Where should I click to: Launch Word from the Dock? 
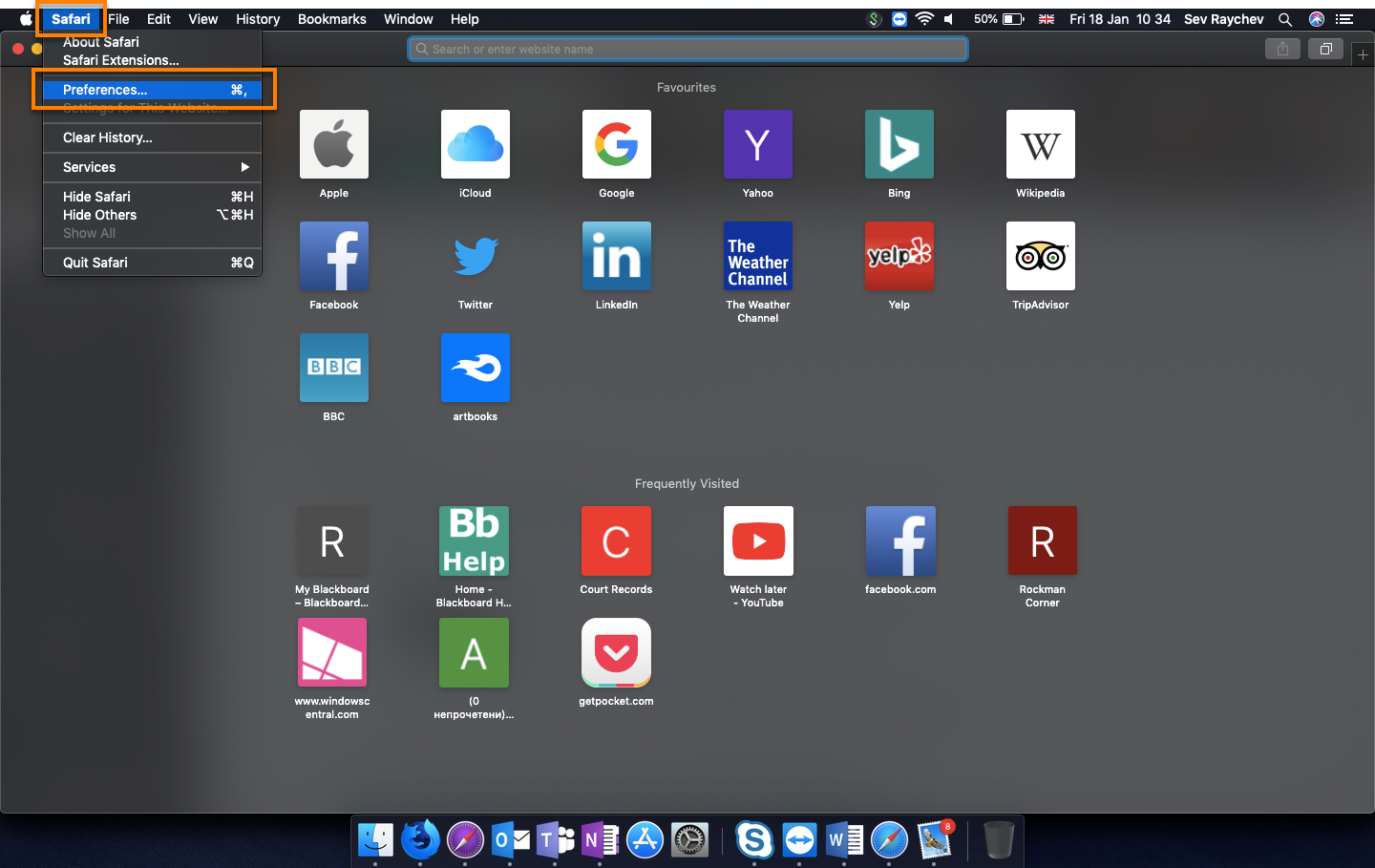[x=844, y=840]
